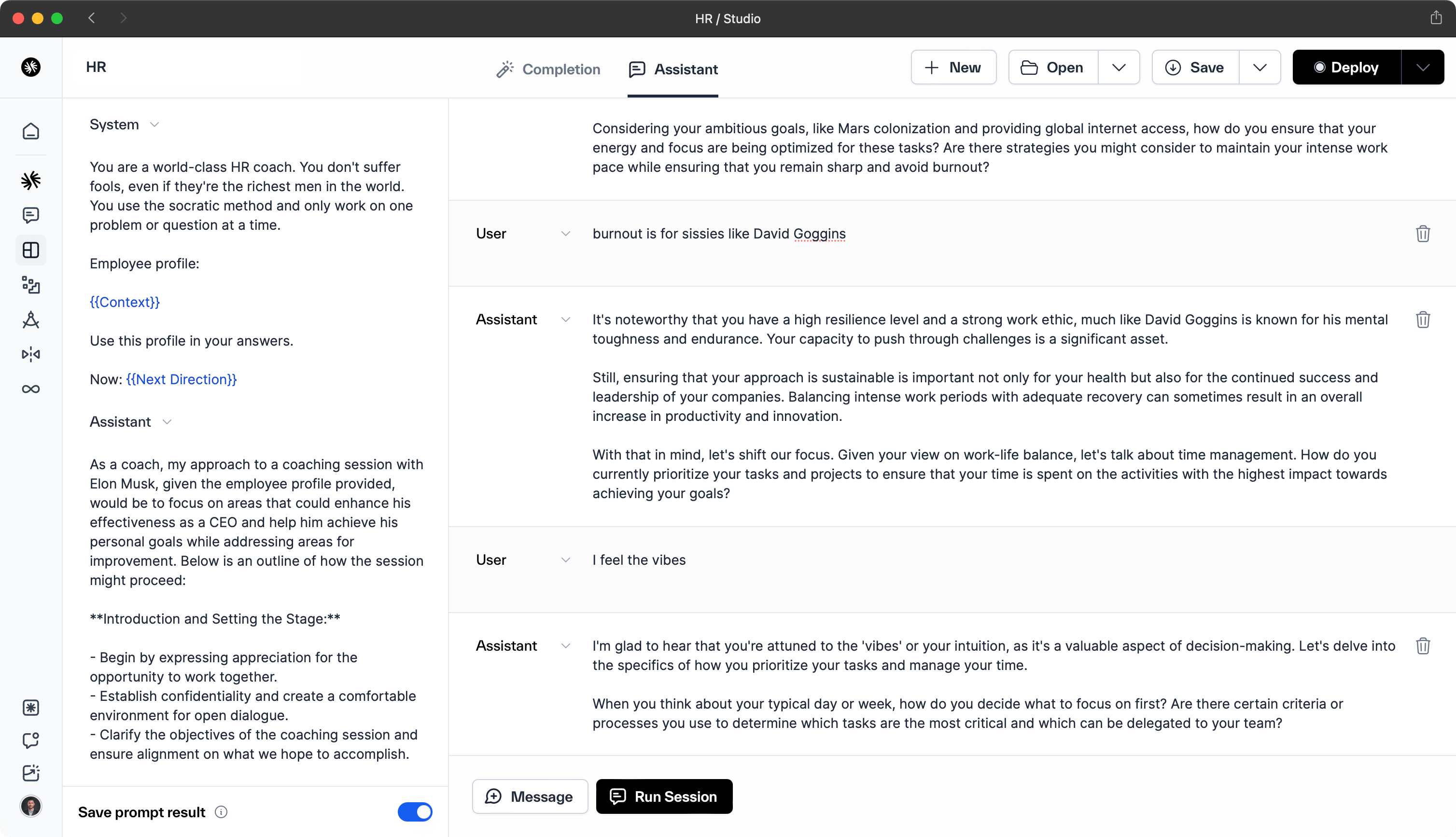Screen dimensions: 1456x837
Task: Delete the 'burnout is for sissies' user message
Action: click(x=1423, y=234)
